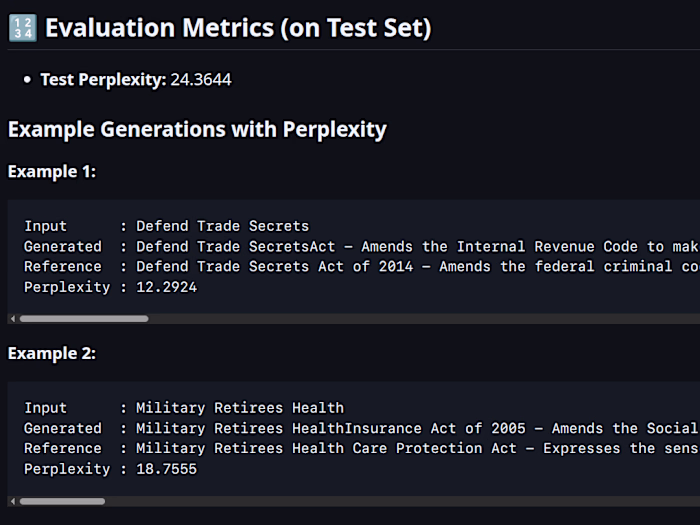Click the Generated line in Example 1
The height and width of the screenshot is (525, 700).
(x=360, y=247)
